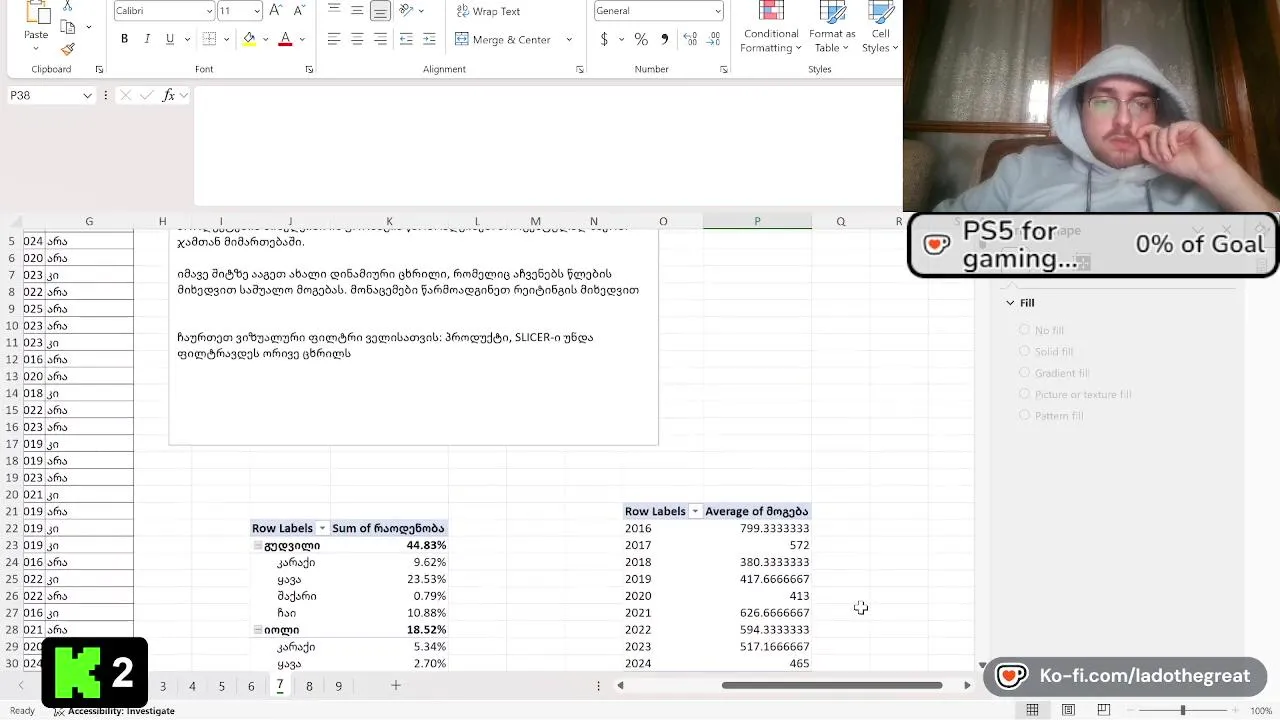Click the Borders icon
Viewport: 1280px width, 720px height.
209,39
